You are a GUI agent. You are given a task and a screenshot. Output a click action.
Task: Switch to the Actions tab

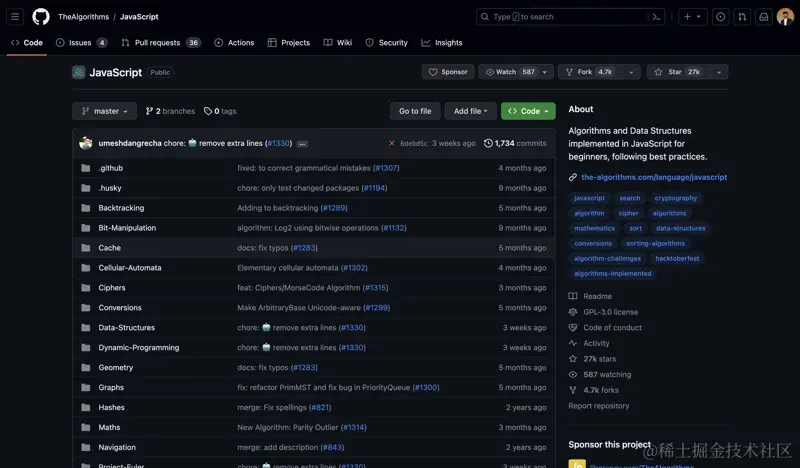tap(234, 43)
